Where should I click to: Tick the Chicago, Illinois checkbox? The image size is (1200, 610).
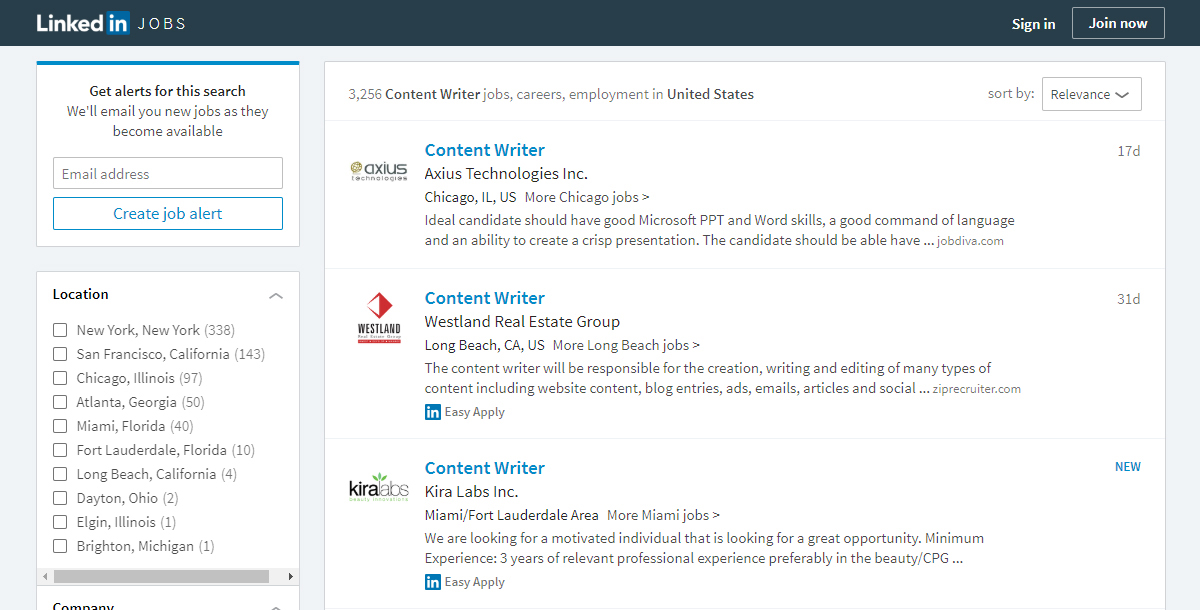[60, 378]
